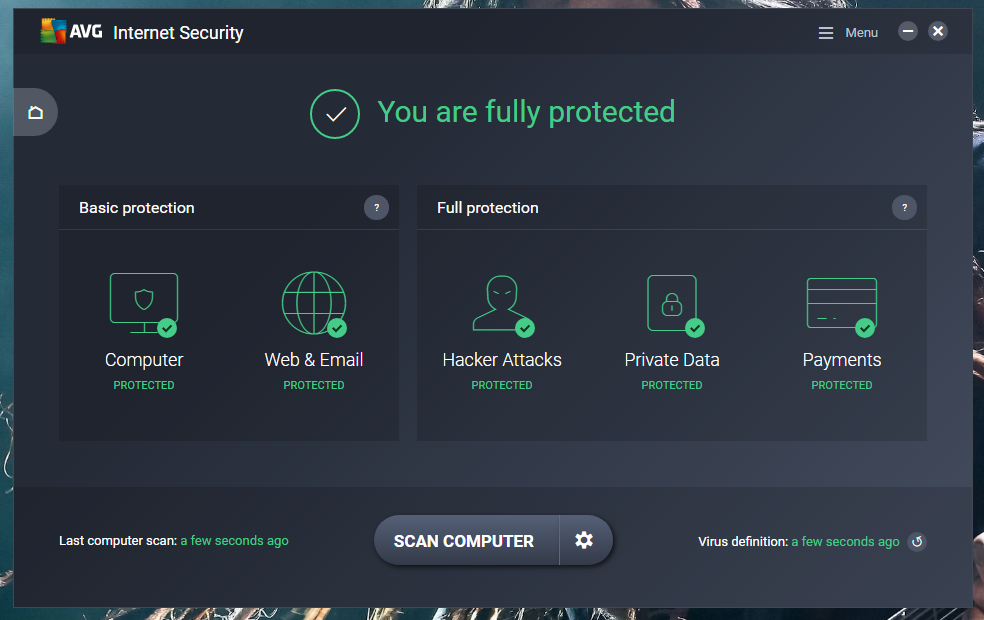Select the Basic protection panel header
The width and height of the screenshot is (984, 620).
click(136, 208)
